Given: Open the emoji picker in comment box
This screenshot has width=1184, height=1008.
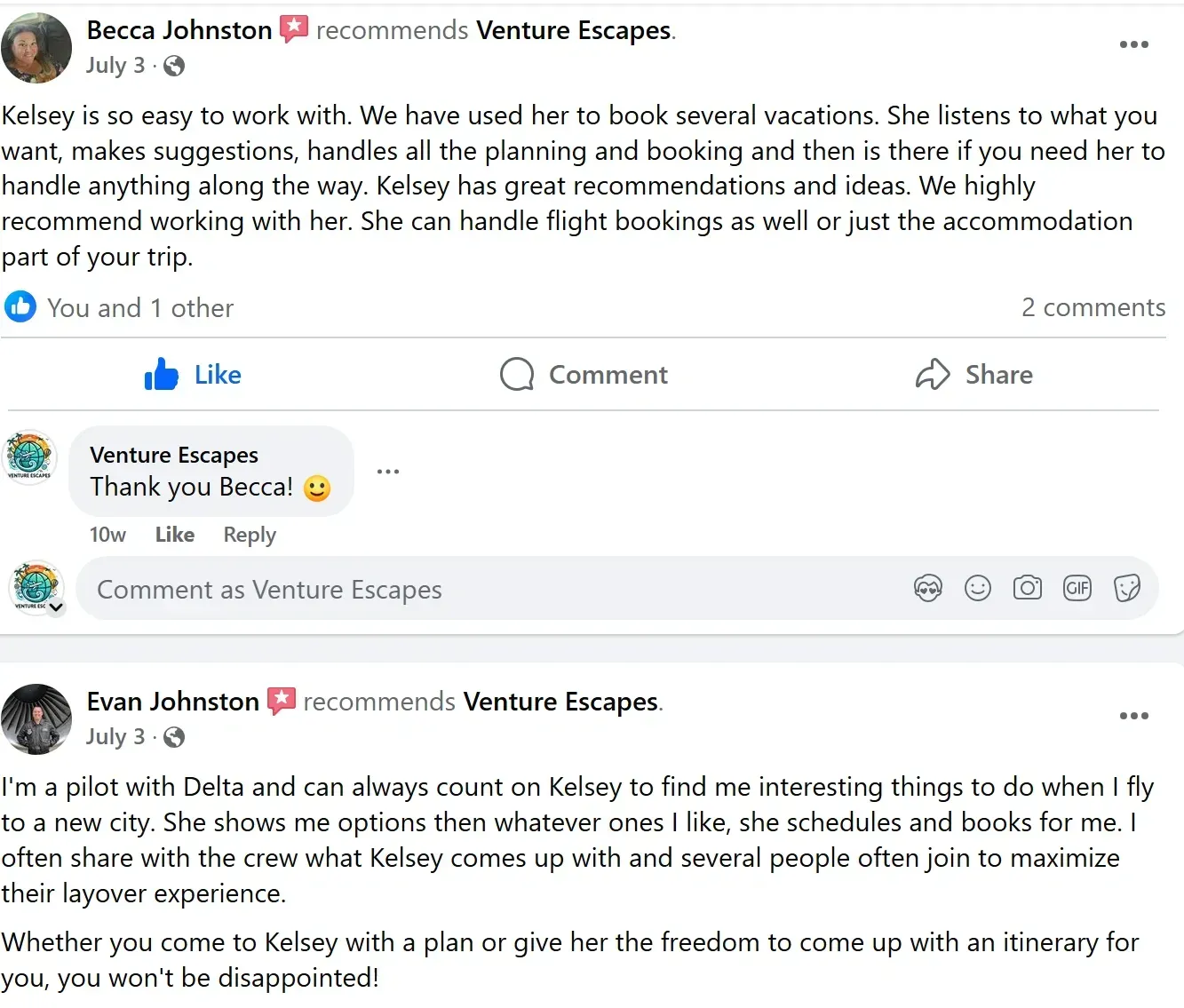Looking at the screenshot, I should (977, 588).
